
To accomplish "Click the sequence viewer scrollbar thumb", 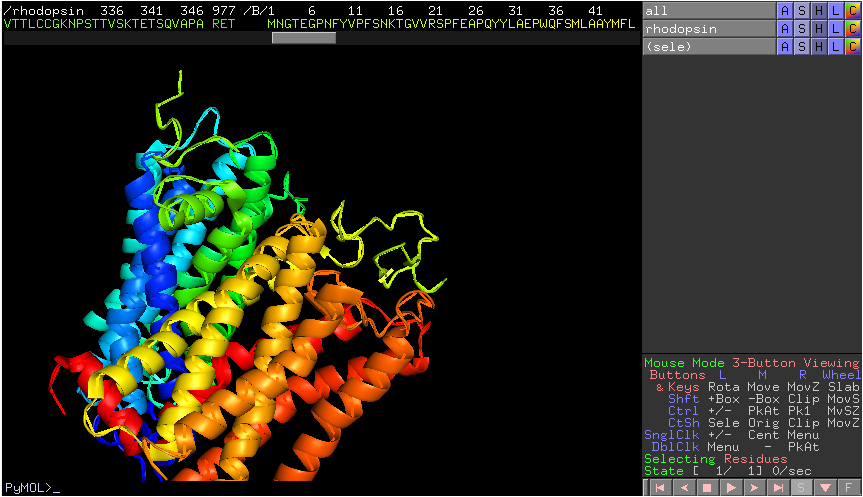I will [x=304, y=38].
